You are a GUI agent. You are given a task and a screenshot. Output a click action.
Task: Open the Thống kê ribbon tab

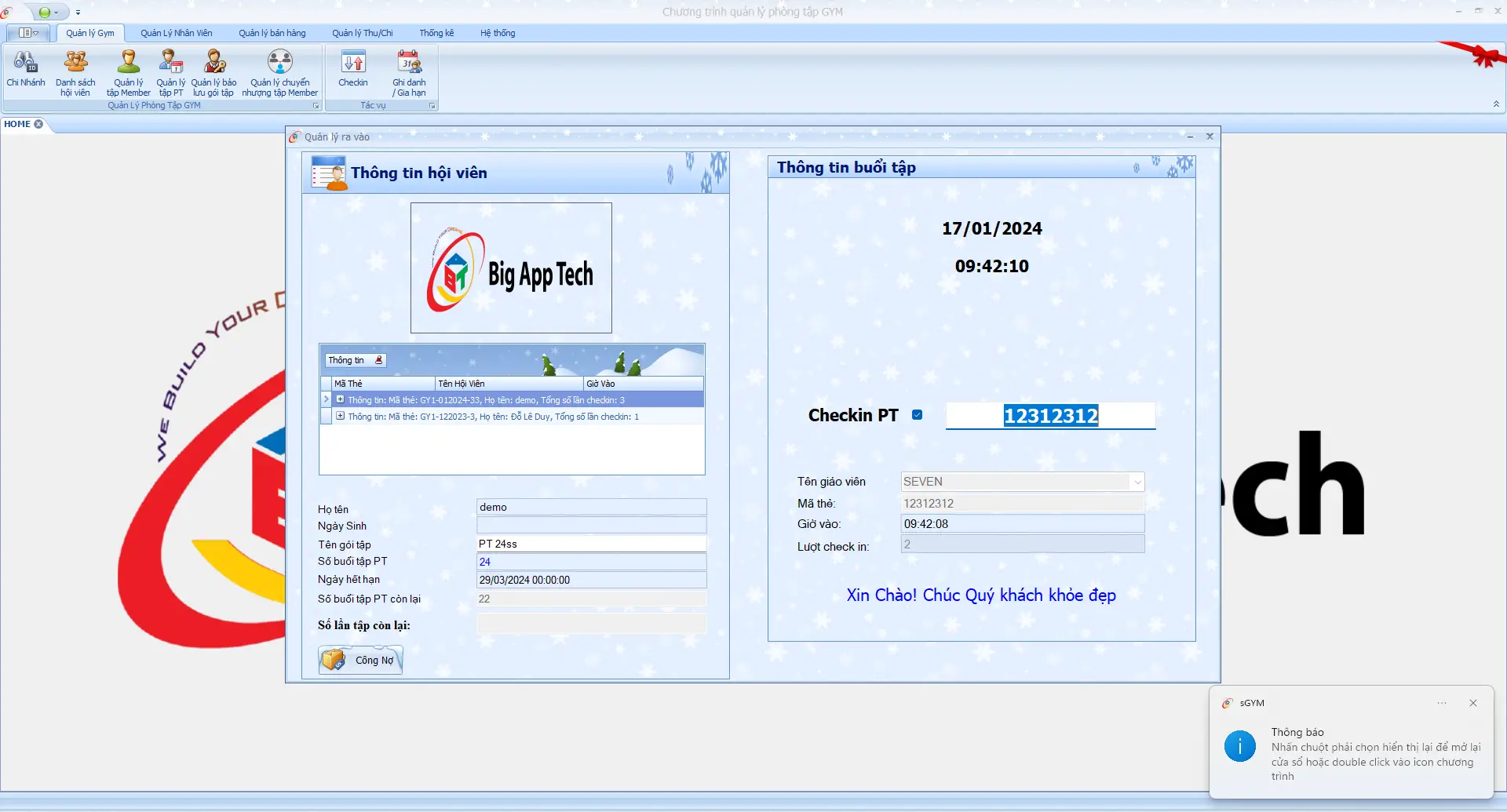click(436, 33)
